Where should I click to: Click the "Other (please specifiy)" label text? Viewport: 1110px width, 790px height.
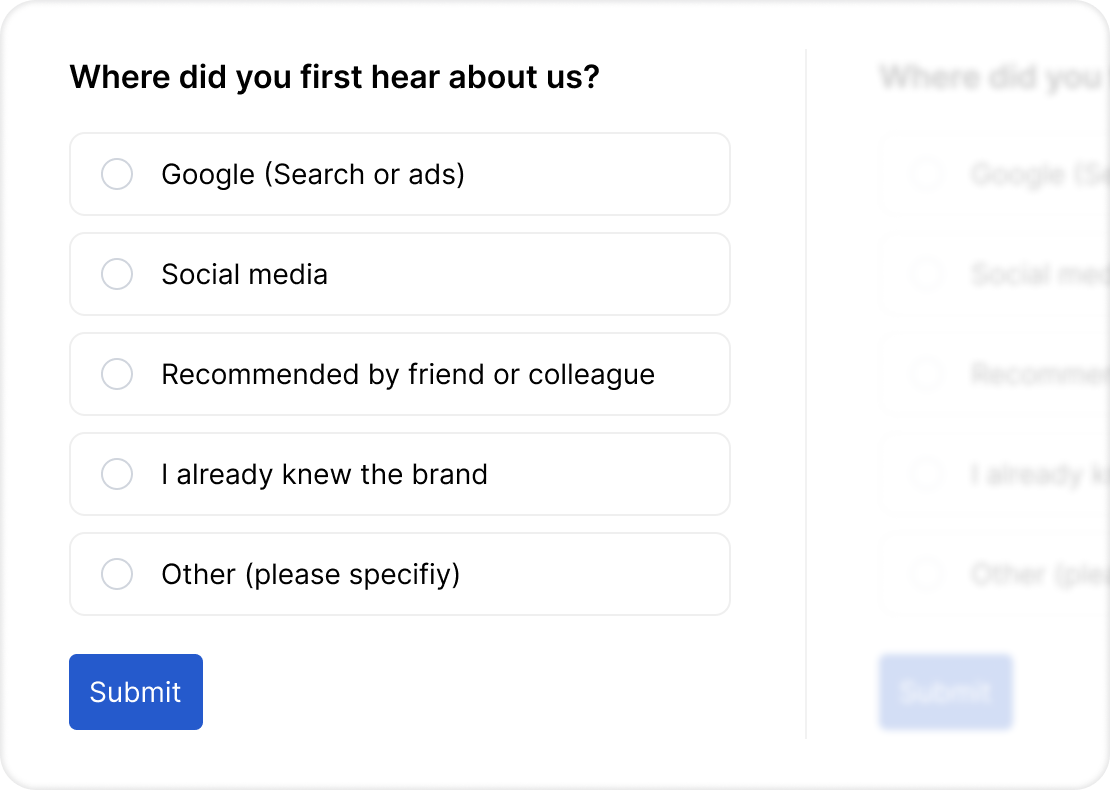click(x=311, y=574)
